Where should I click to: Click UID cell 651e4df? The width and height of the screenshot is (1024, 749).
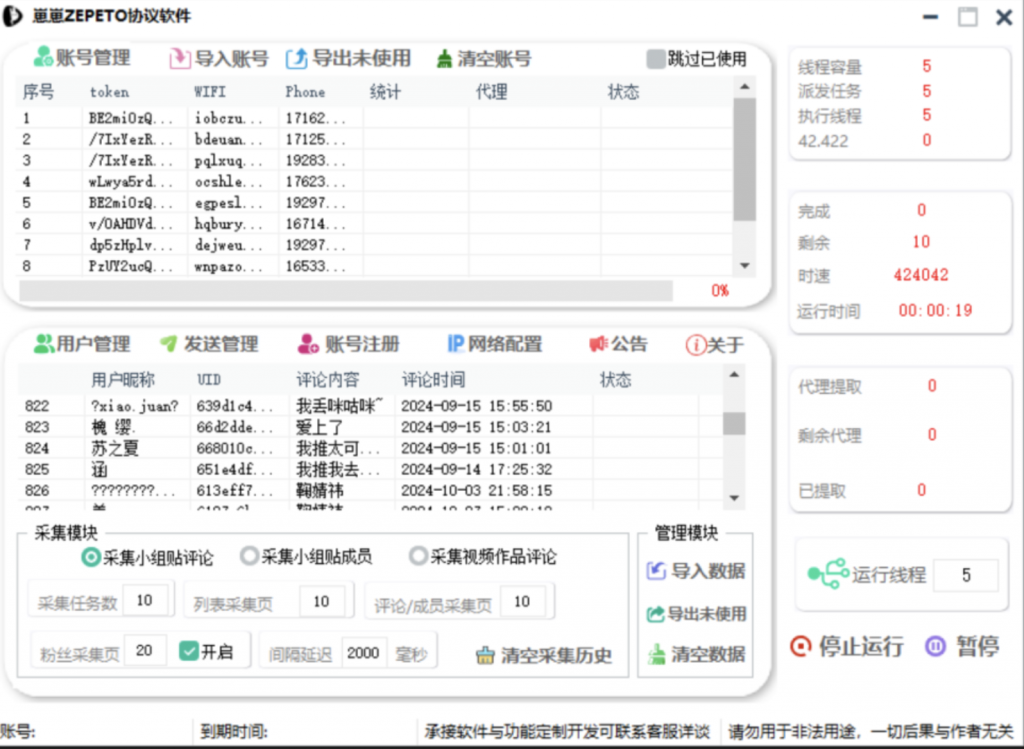pos(235,470)
